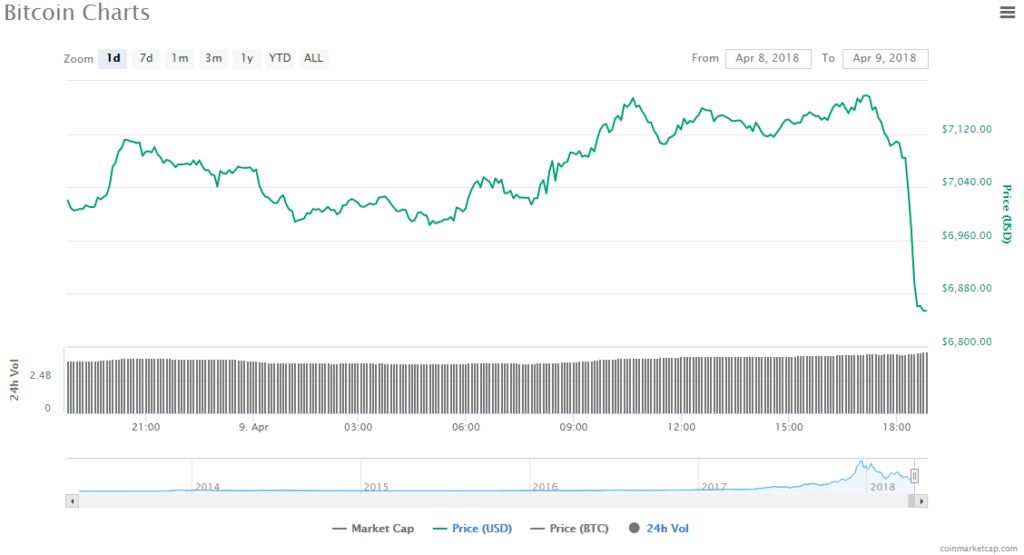This screenshot has width=1024, height=555.
Task: Show ALL time price history
Action: [x=313, y=58]
